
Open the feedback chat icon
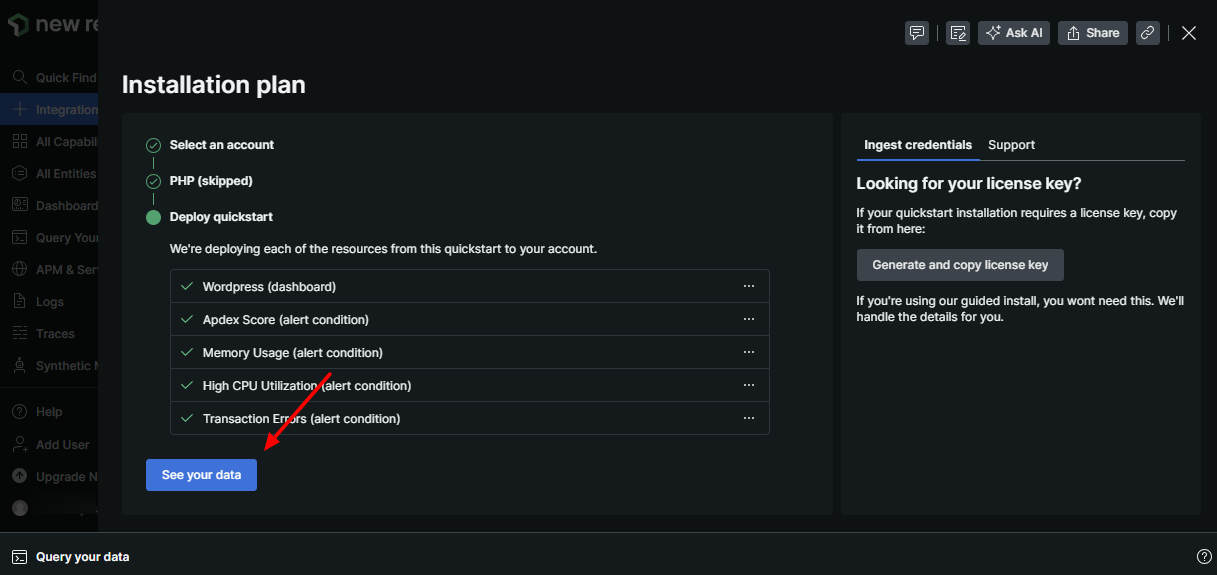tap(916, 33)
